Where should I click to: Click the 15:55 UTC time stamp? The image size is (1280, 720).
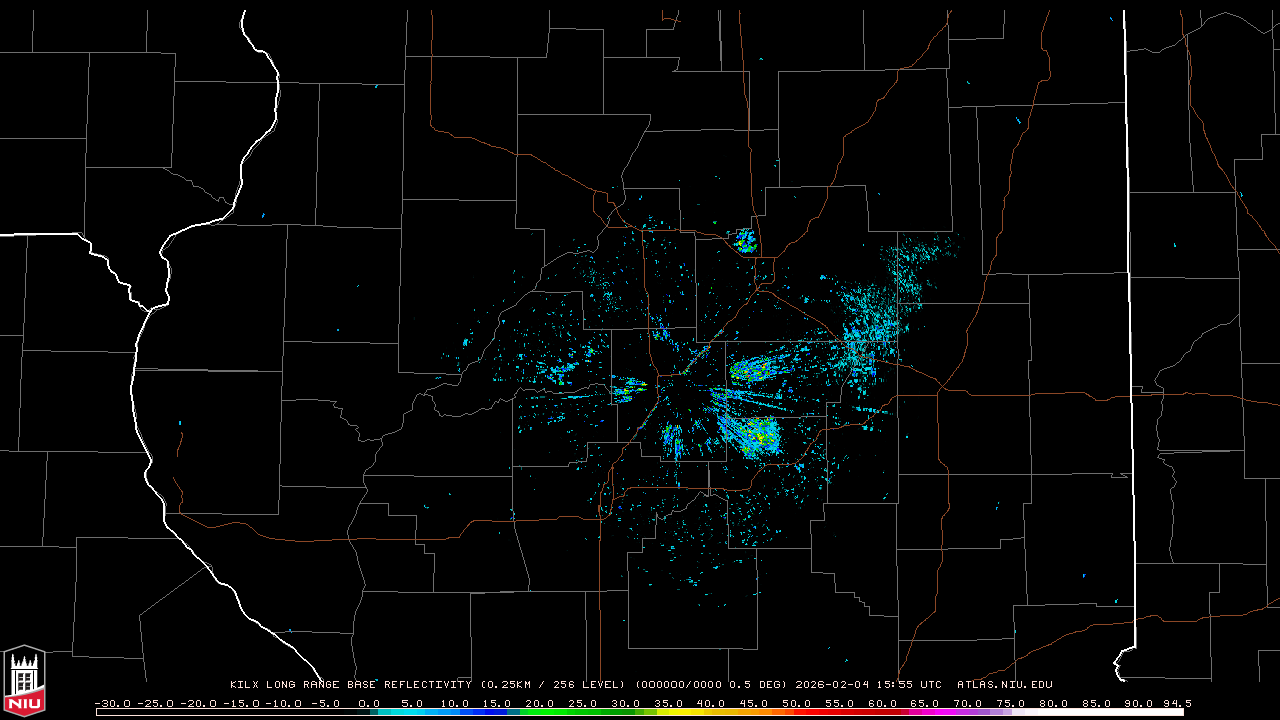point(909,685)
